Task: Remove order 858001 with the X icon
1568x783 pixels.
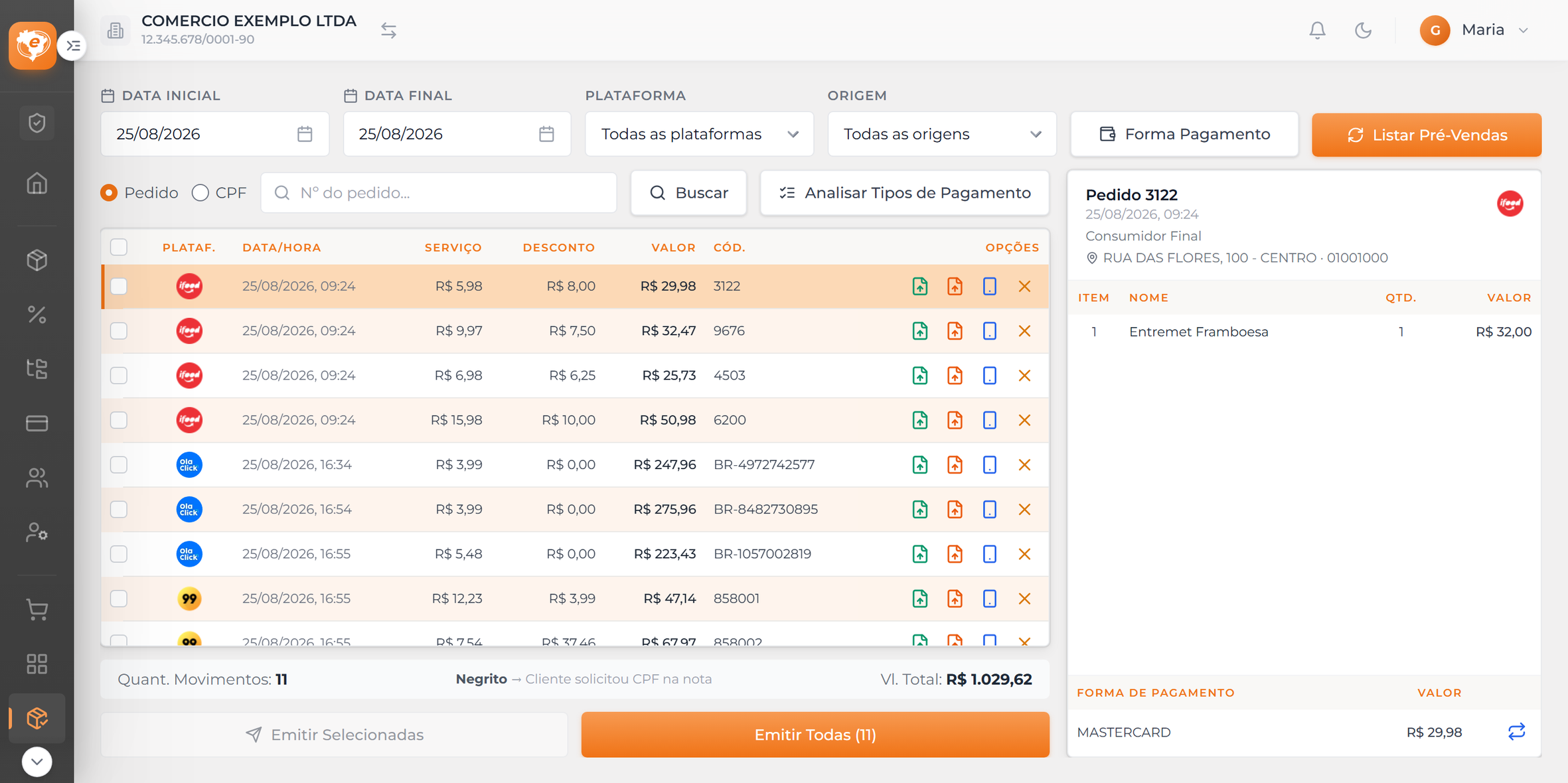Action: pyautogui.click(x=1024, y=599)
